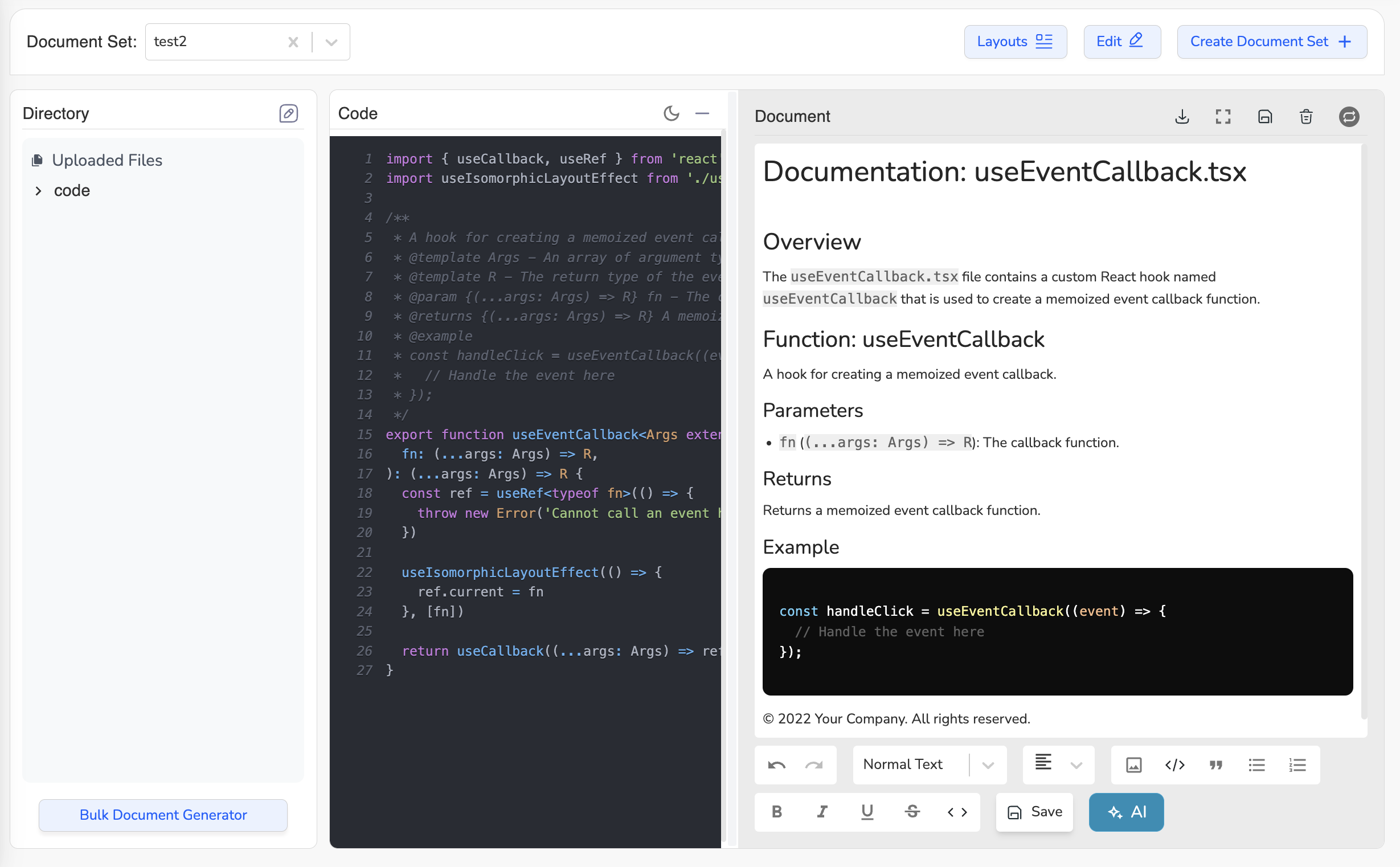Clear the test2 document set selection
The height and width of the screenshot is (867, 1400).
point(293,41)
